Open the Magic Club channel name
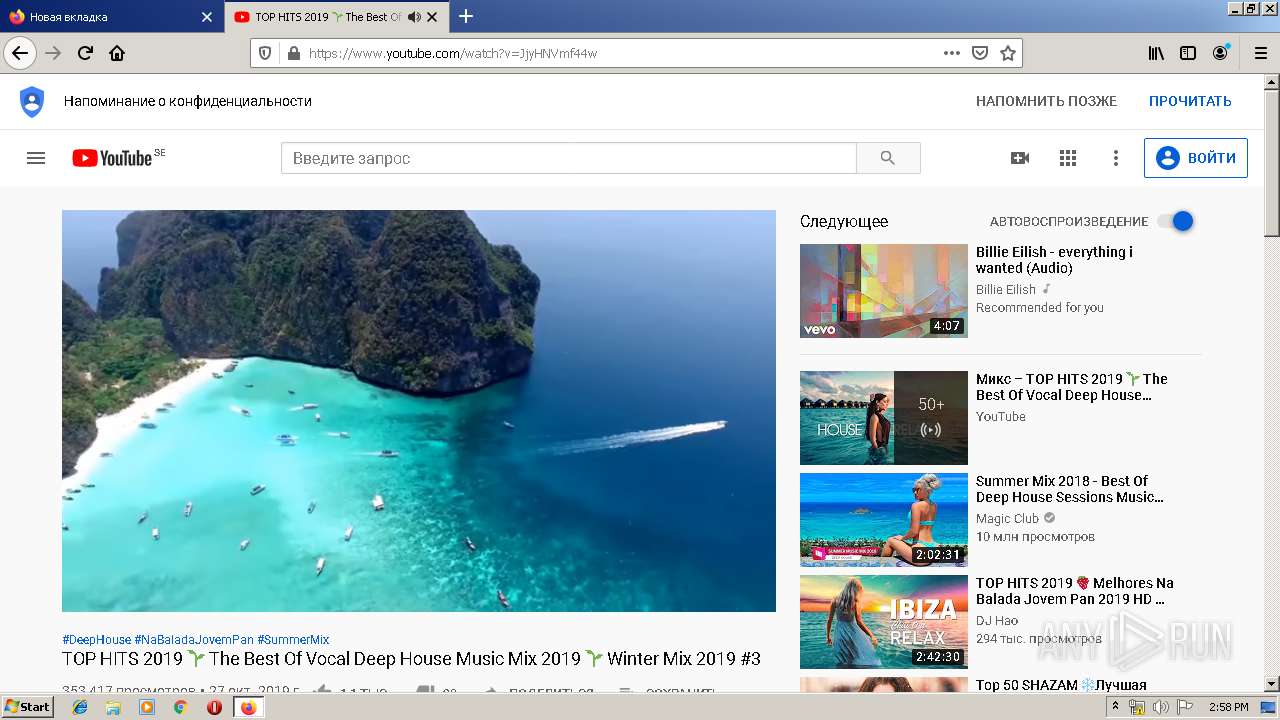 [x=1008, y=518]
